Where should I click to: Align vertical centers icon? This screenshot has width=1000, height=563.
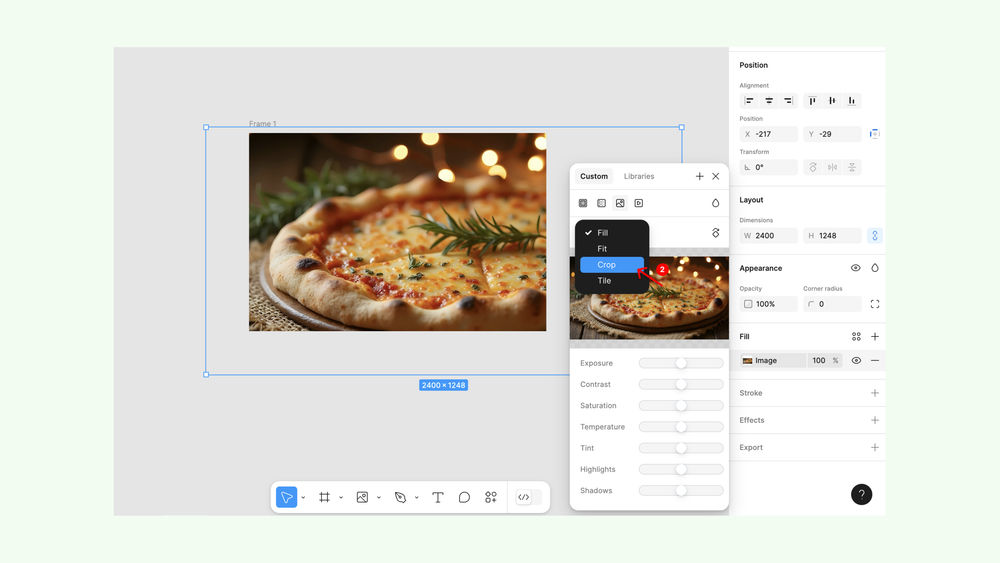832,101
